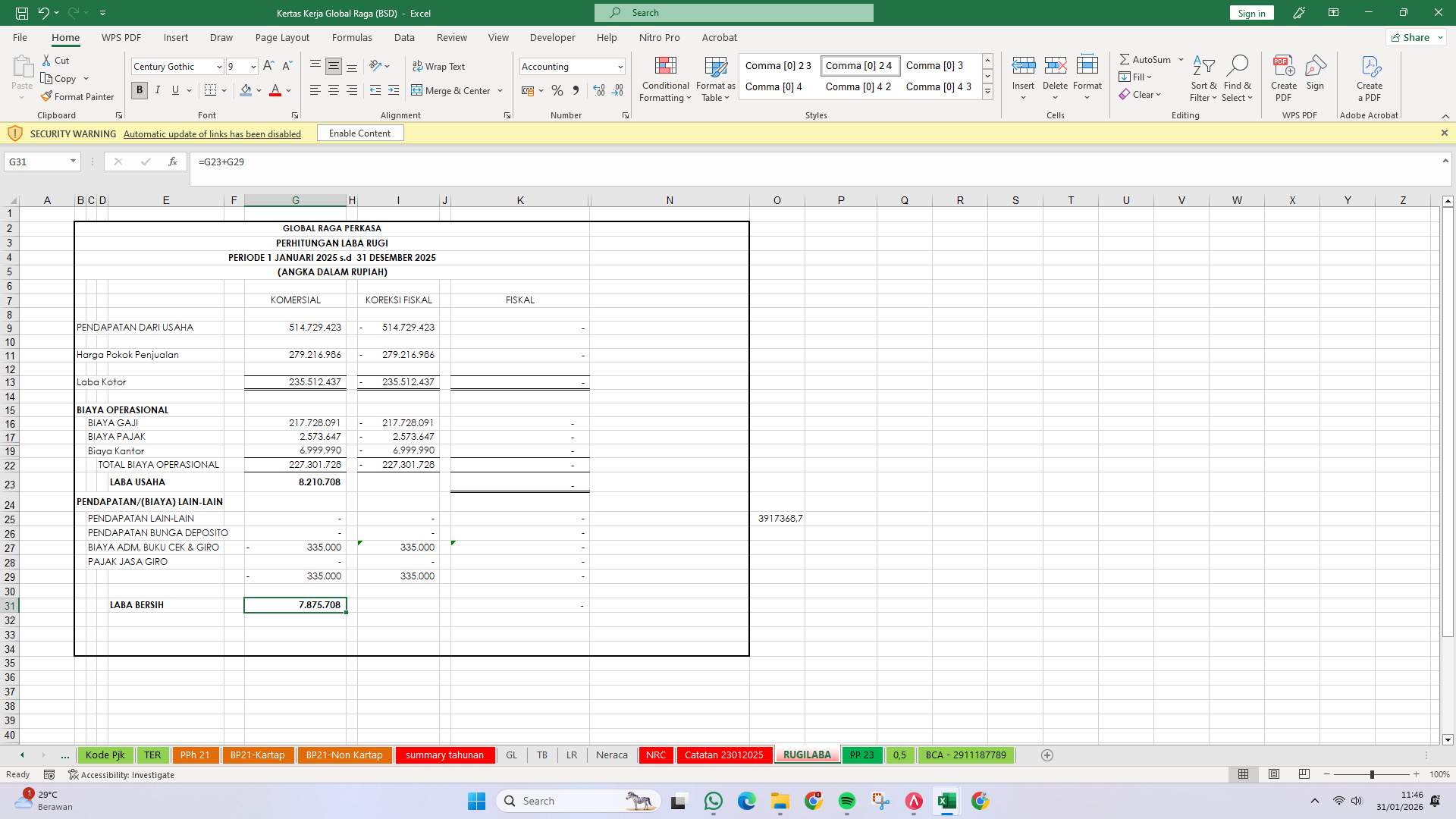Select the Comma Style icon
1456x819 pixels.
tap(576, 90)
